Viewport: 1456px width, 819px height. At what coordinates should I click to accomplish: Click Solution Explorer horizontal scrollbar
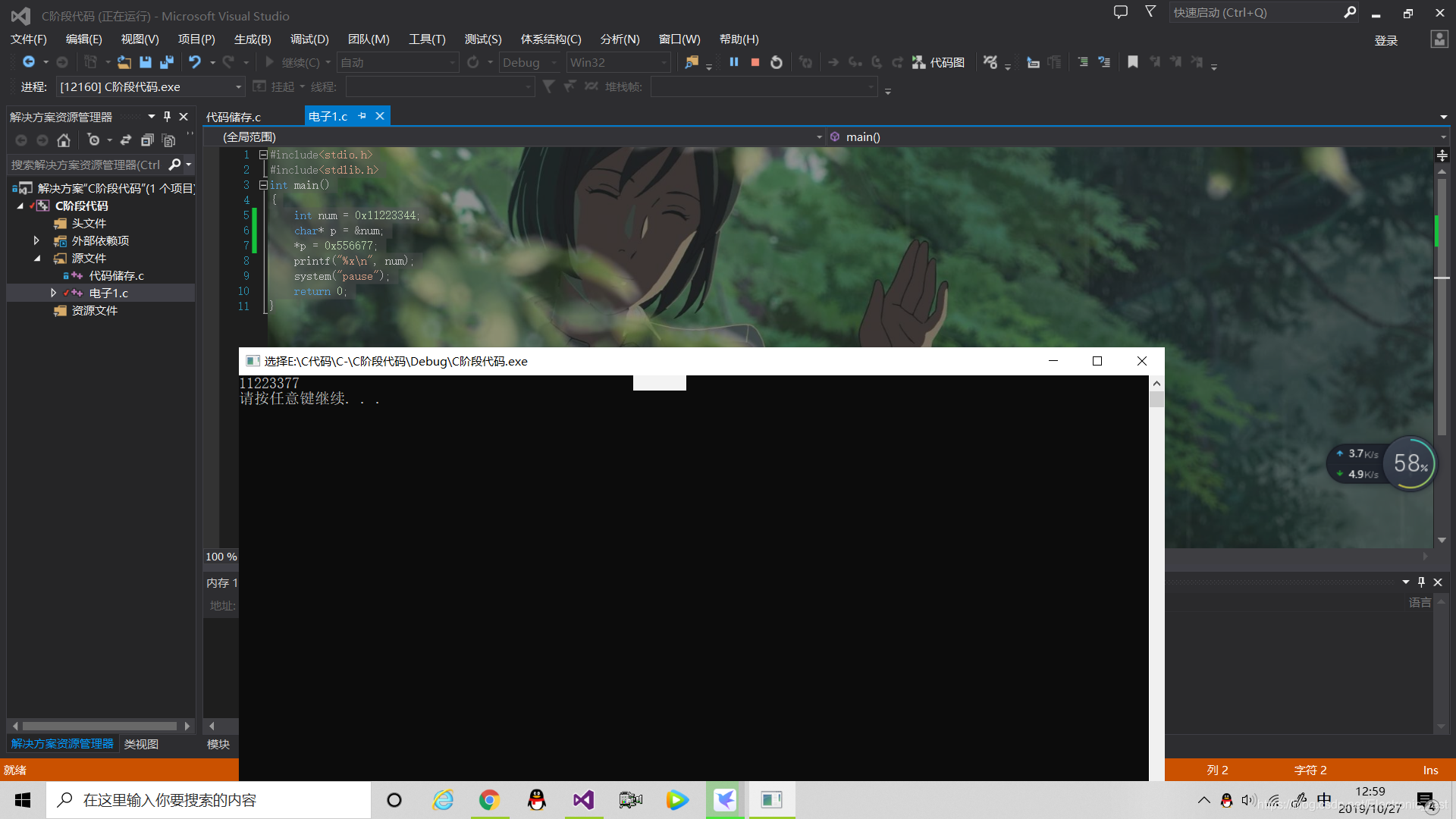(99, 726)
